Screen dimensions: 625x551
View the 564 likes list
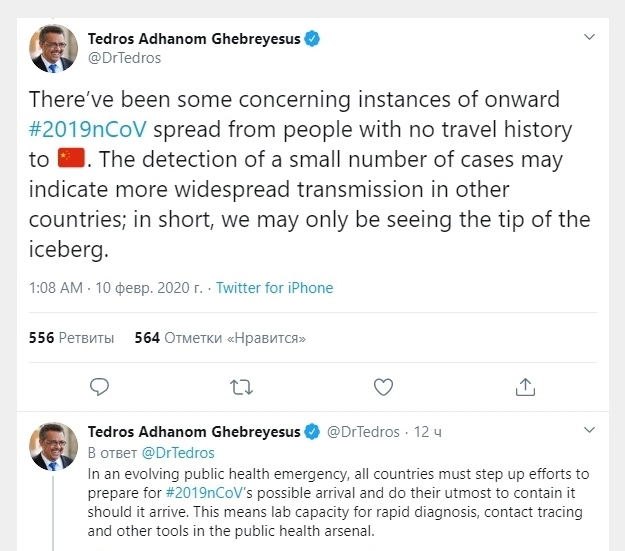[220, 337]
